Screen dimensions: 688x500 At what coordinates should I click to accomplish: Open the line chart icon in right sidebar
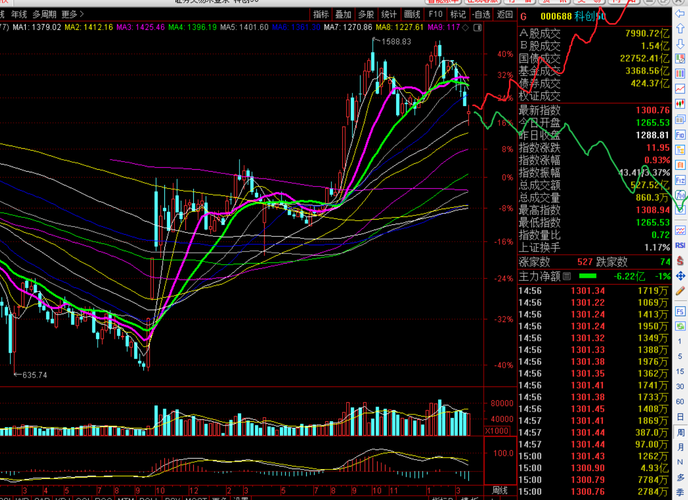pyautogui.click(x=680, y=89)
